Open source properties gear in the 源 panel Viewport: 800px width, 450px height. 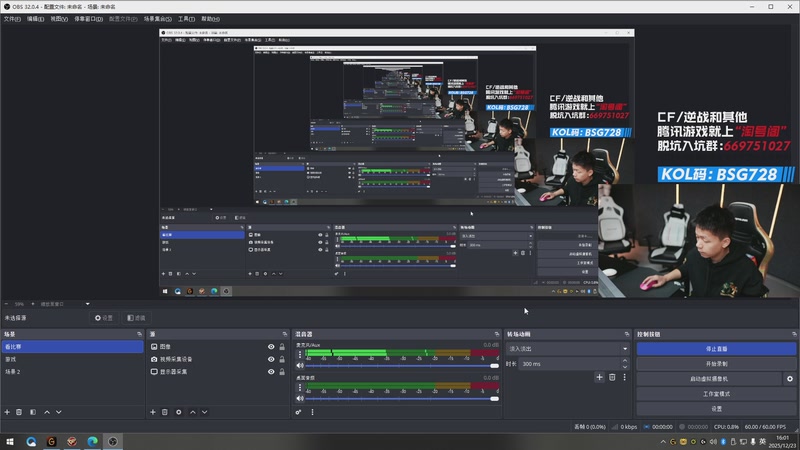179,412
